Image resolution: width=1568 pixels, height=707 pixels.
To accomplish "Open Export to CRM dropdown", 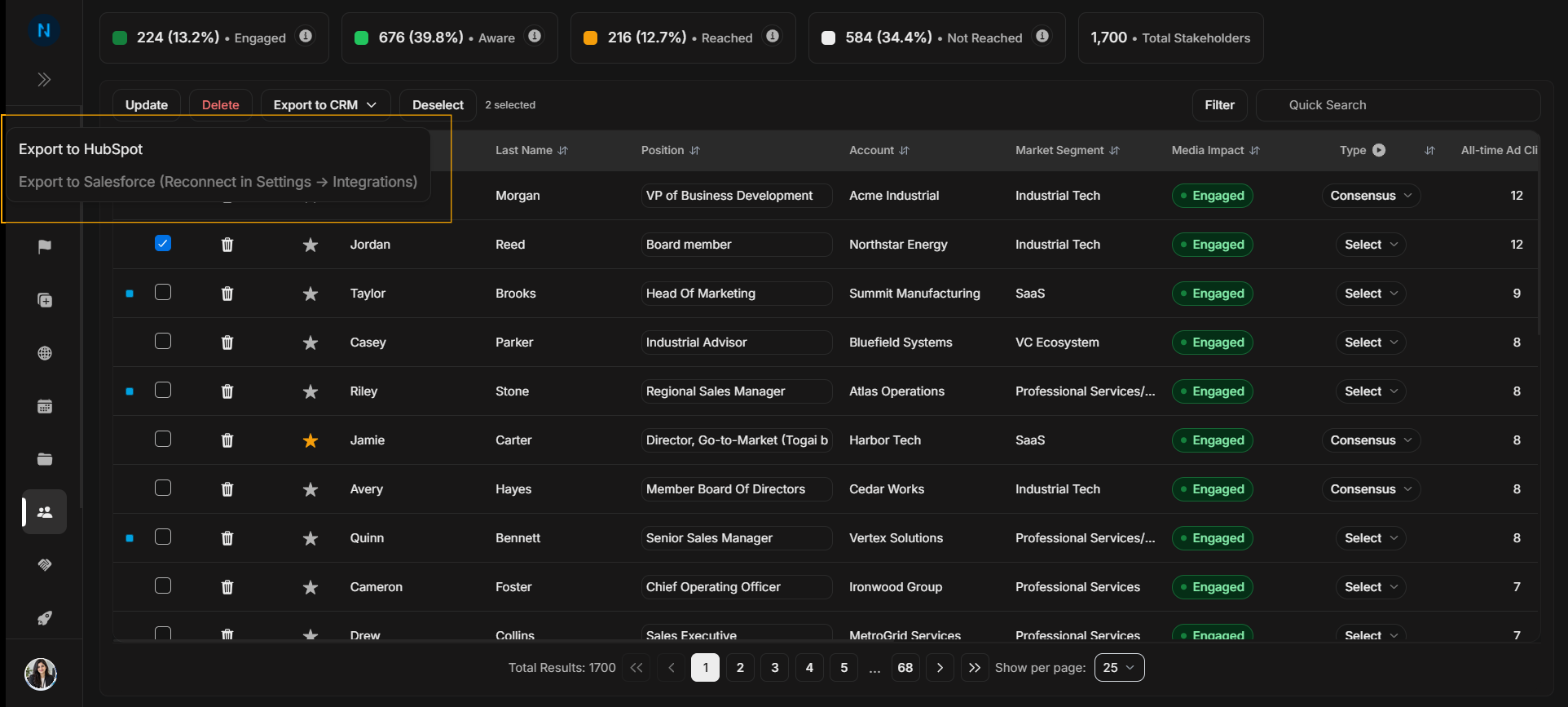I will coord(325,105).
